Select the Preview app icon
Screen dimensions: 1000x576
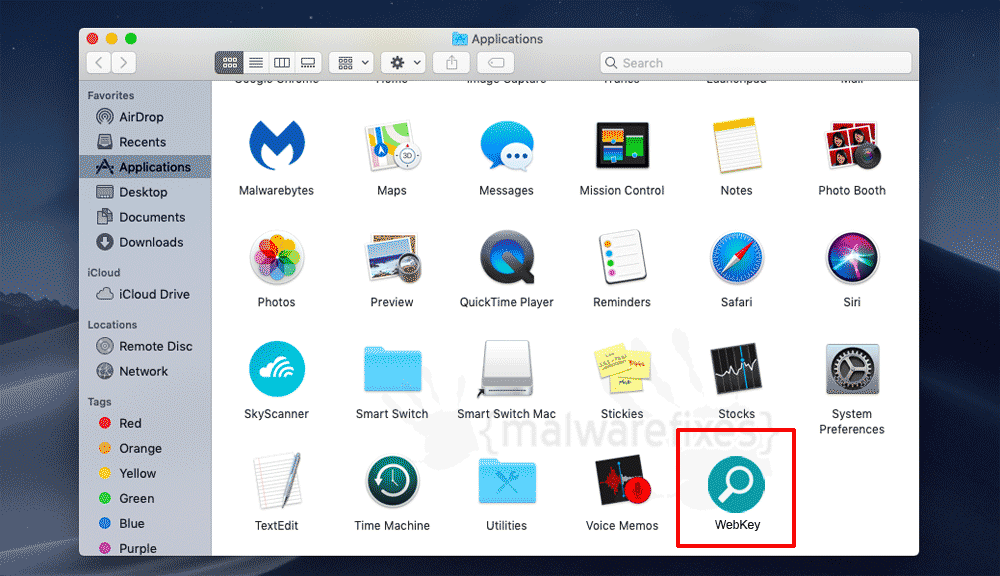click(x=392, y=258)
